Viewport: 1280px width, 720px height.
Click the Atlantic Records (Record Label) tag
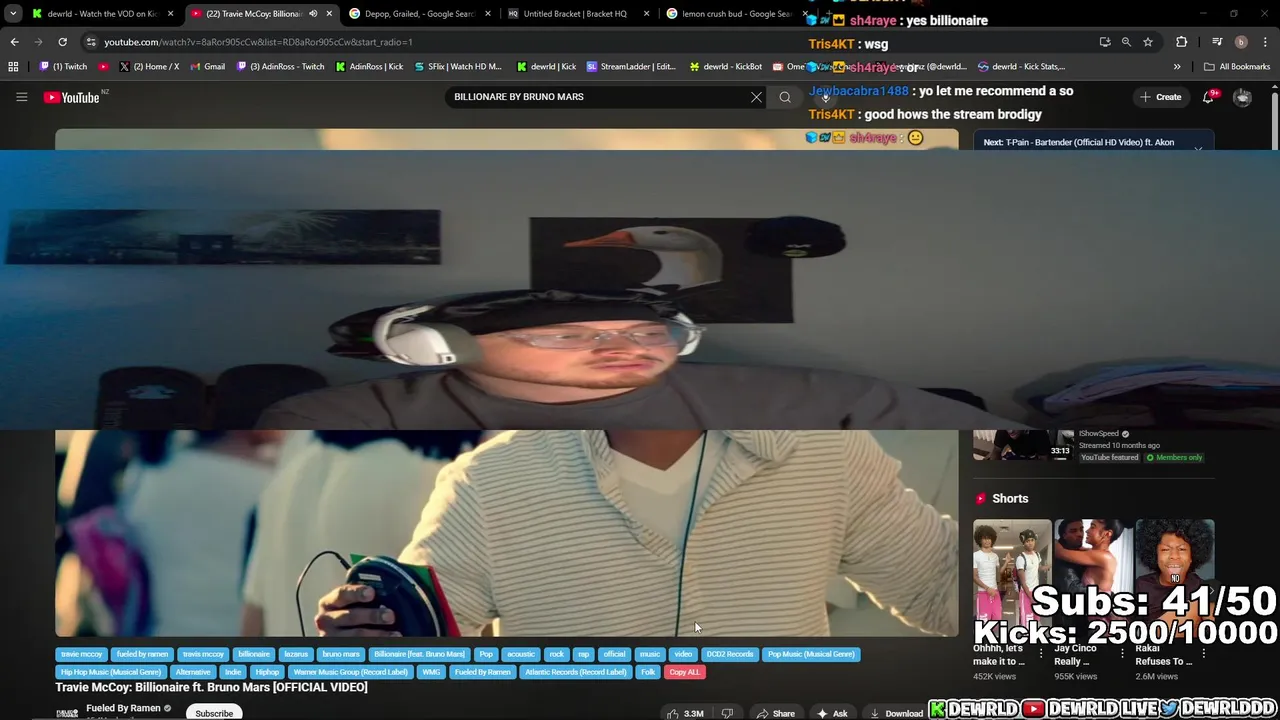click(575, 672)
